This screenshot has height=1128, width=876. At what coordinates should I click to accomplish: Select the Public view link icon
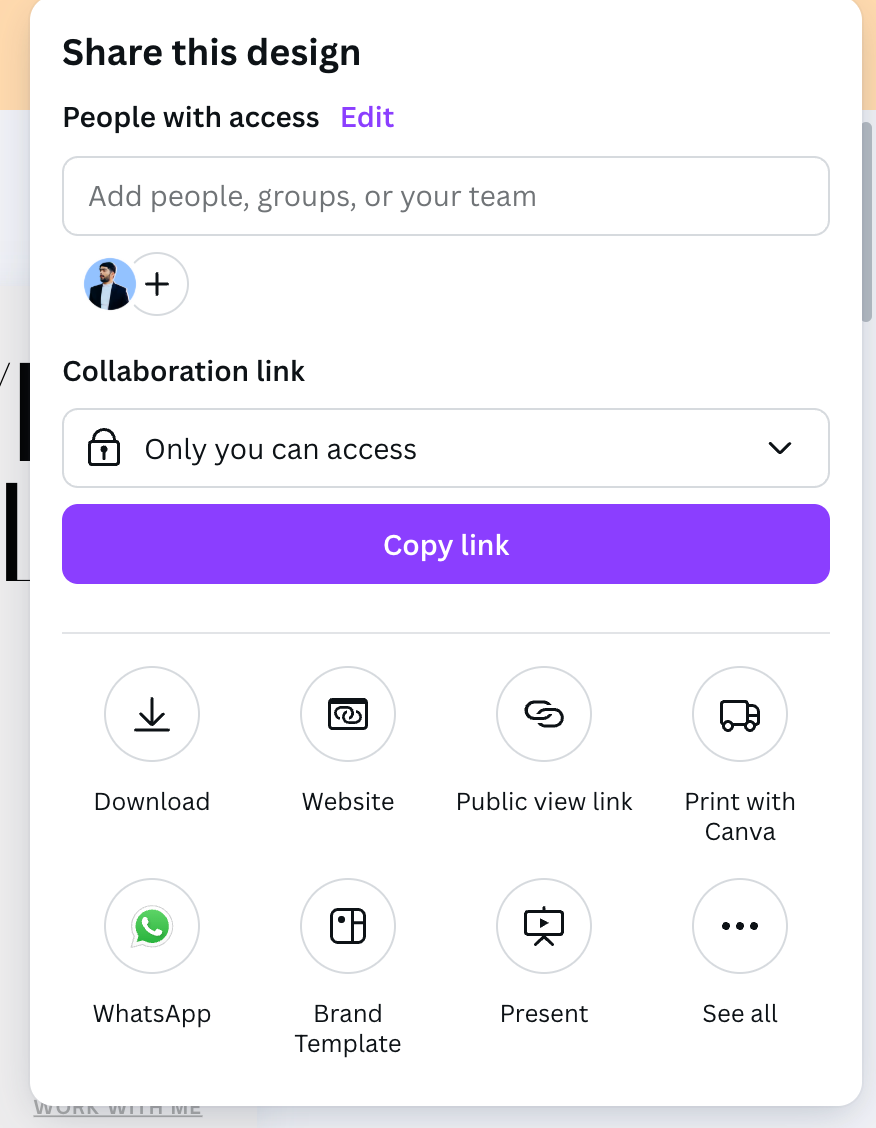pyautogui.click(x=544, y=714)
